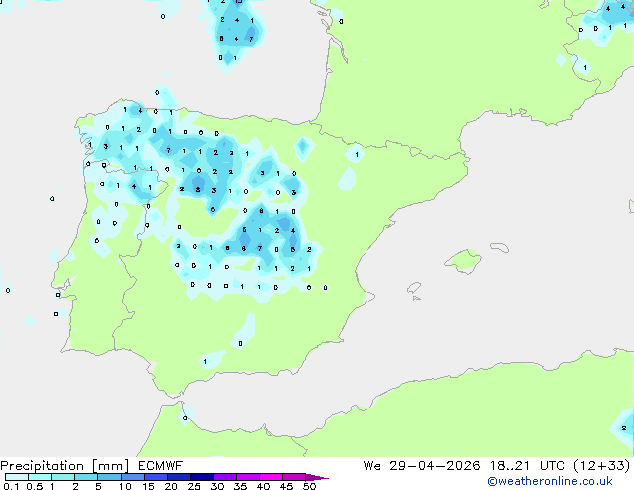Choose the 40 to 45 mm magenta swatch
This screenshot has height=490, width=634.
tap(271, 477)
